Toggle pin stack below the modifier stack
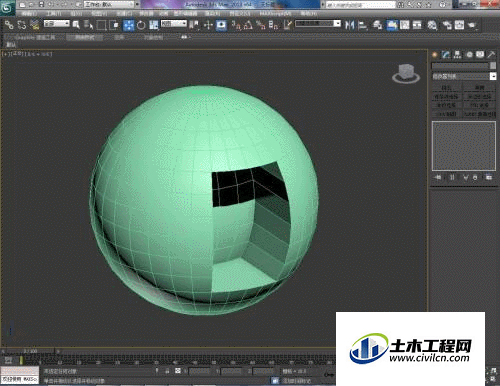The height and width of the screenshot is (386, 500). coord(438,177)
